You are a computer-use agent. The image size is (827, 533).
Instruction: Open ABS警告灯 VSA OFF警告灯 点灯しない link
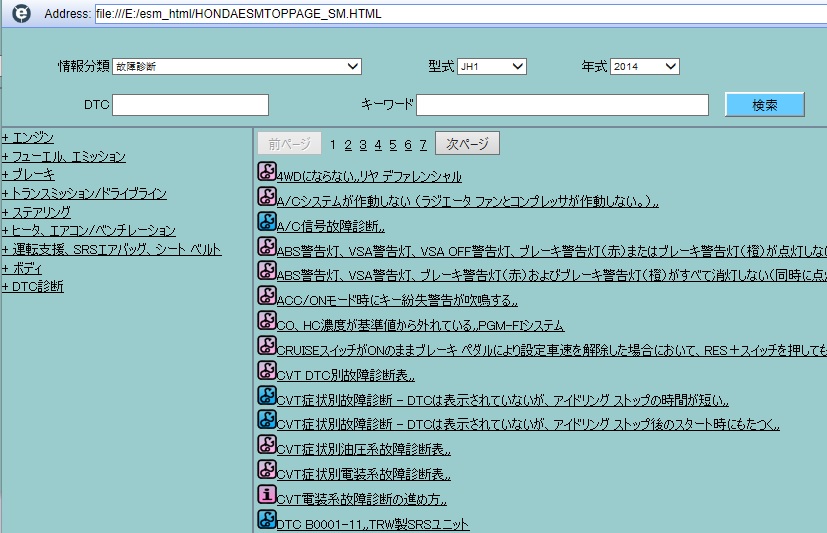[x=552, y=251]
